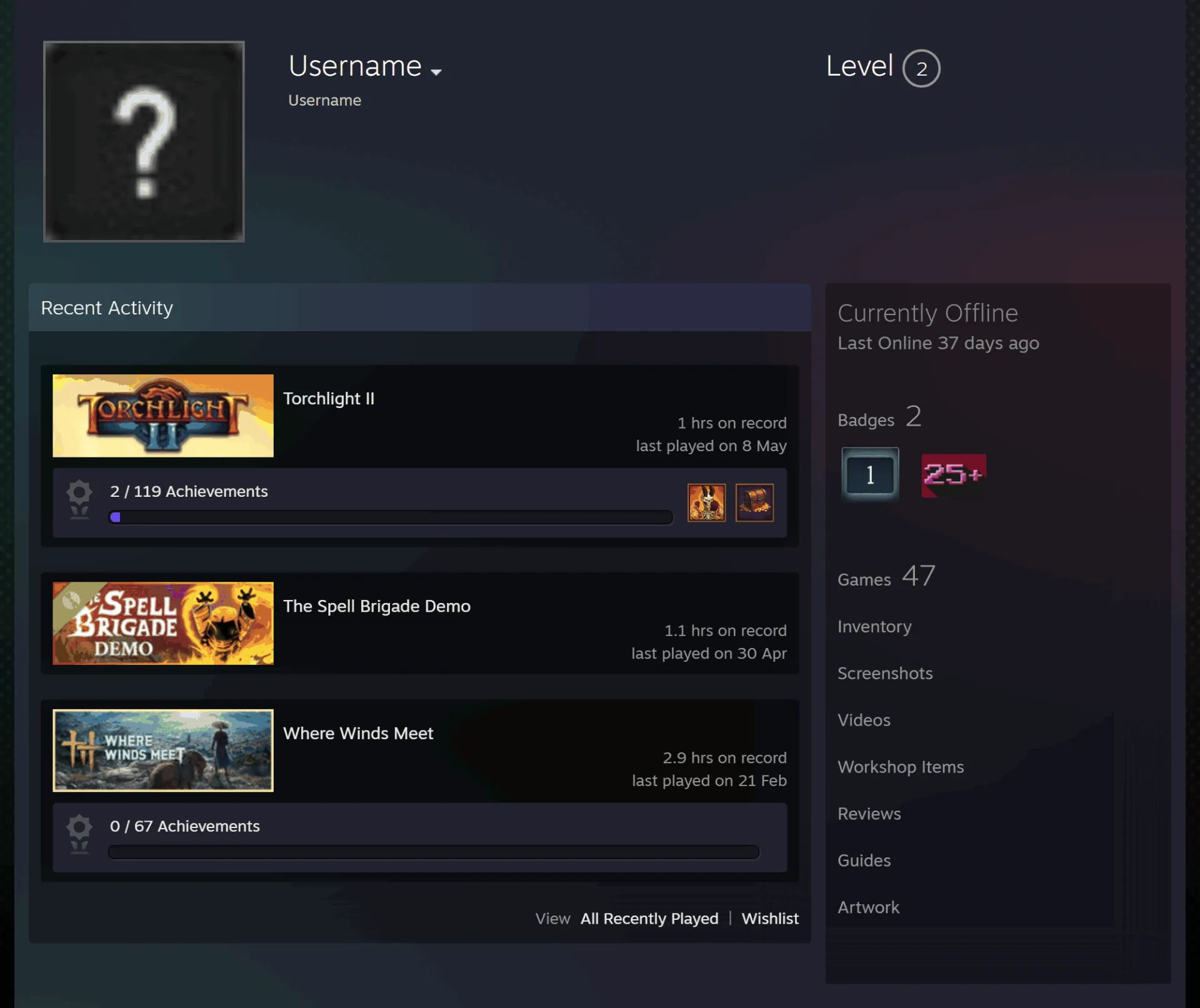Click the Level 2 circle icon
1200x1008 pixels.
coord(921,68)
